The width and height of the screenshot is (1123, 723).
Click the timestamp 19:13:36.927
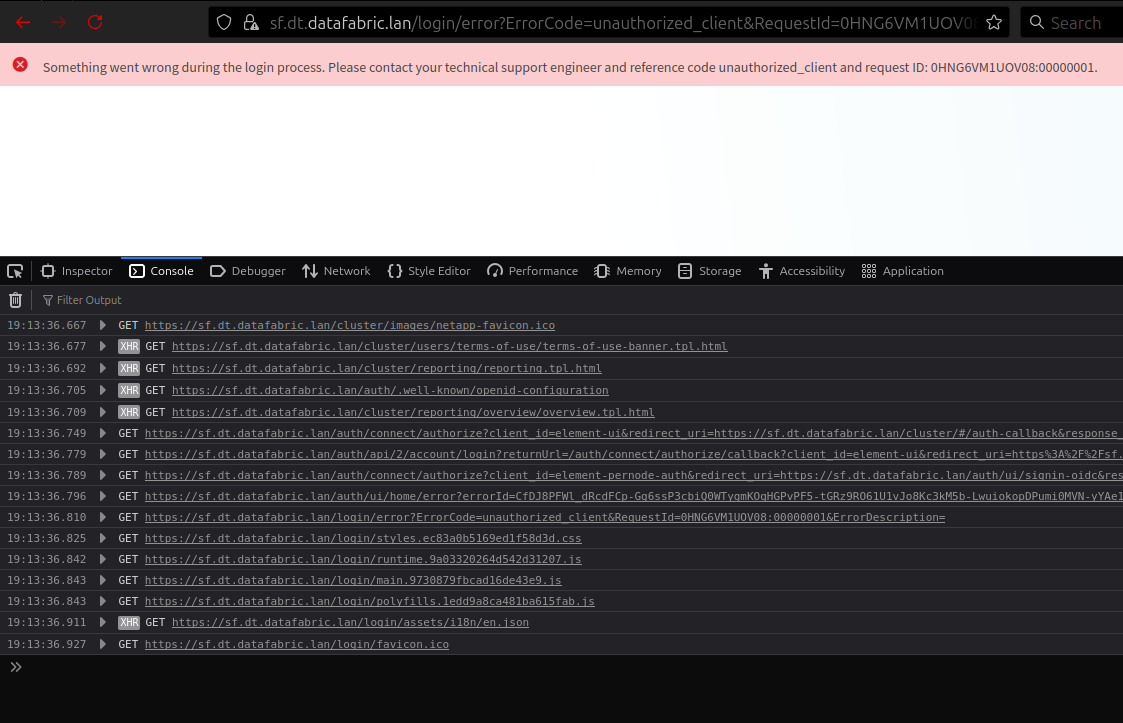click(x=47, y=644)
